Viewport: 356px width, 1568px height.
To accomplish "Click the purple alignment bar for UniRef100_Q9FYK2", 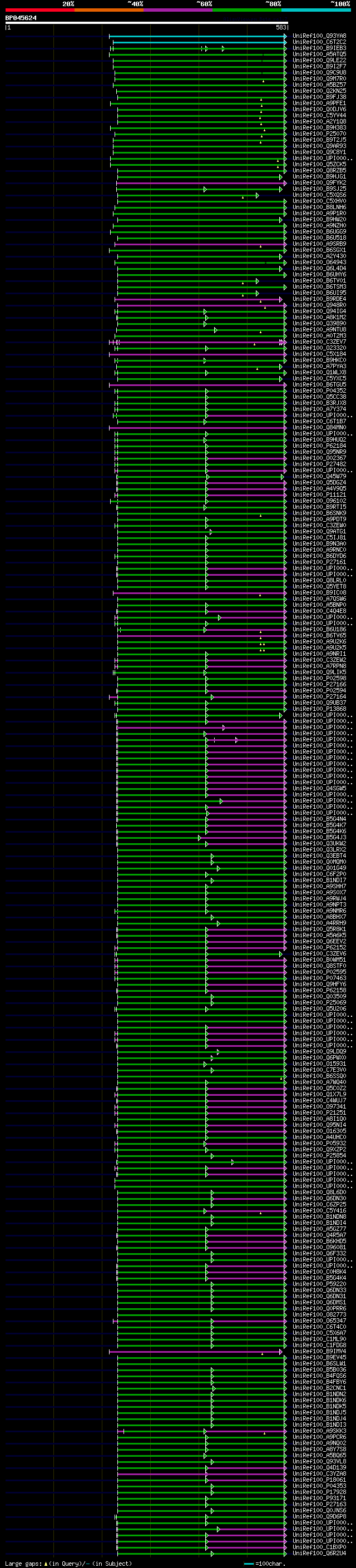I will [201, 183].
